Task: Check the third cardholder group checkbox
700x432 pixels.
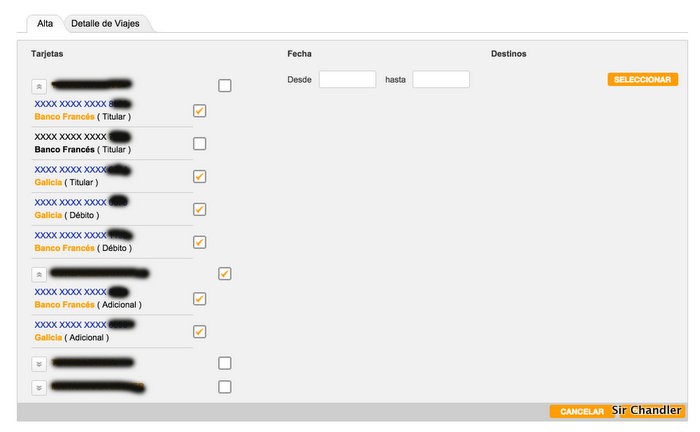Action: (x=225, y=363)
